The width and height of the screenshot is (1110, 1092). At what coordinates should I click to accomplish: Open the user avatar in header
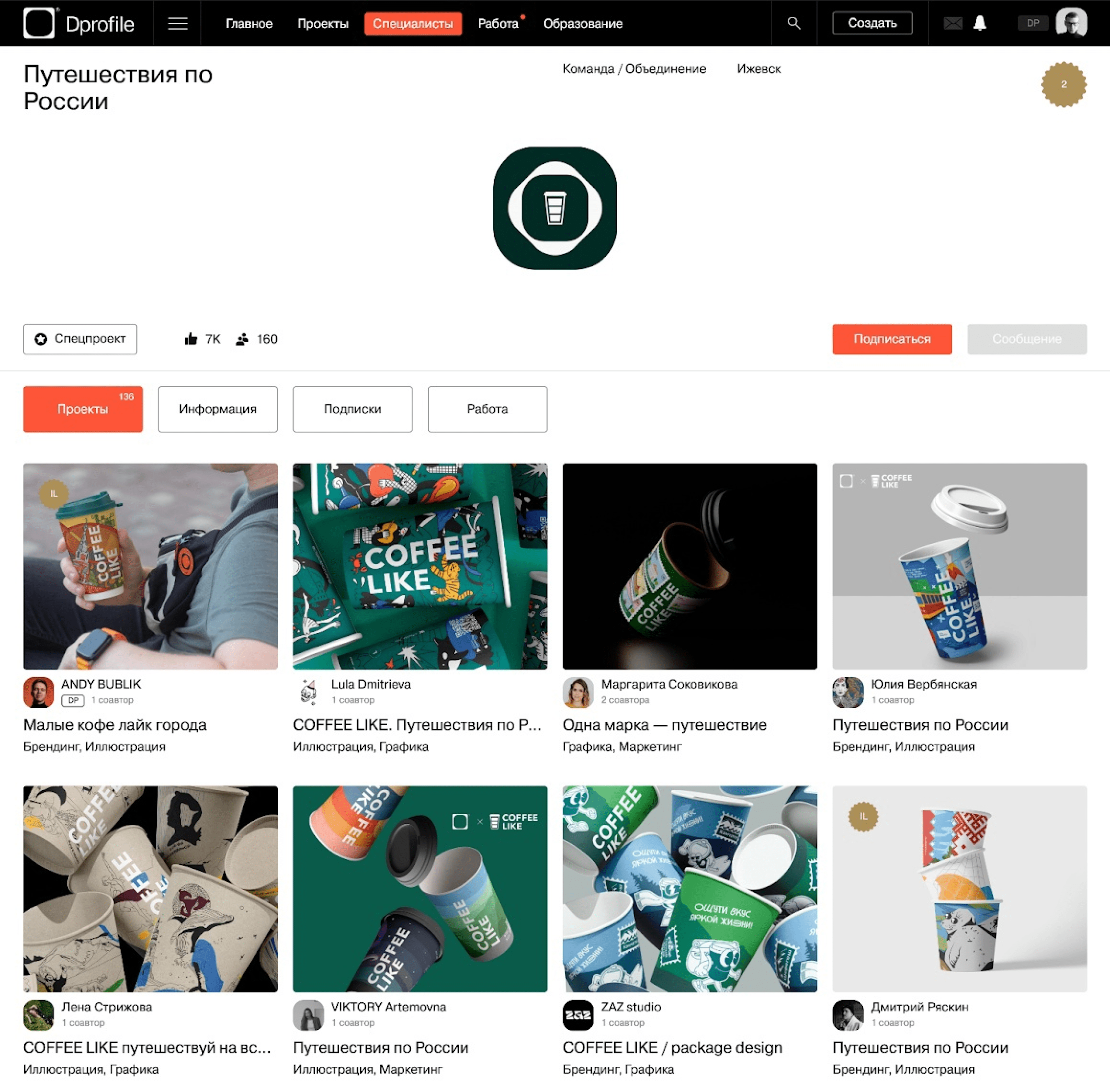tap(1071, 23)
